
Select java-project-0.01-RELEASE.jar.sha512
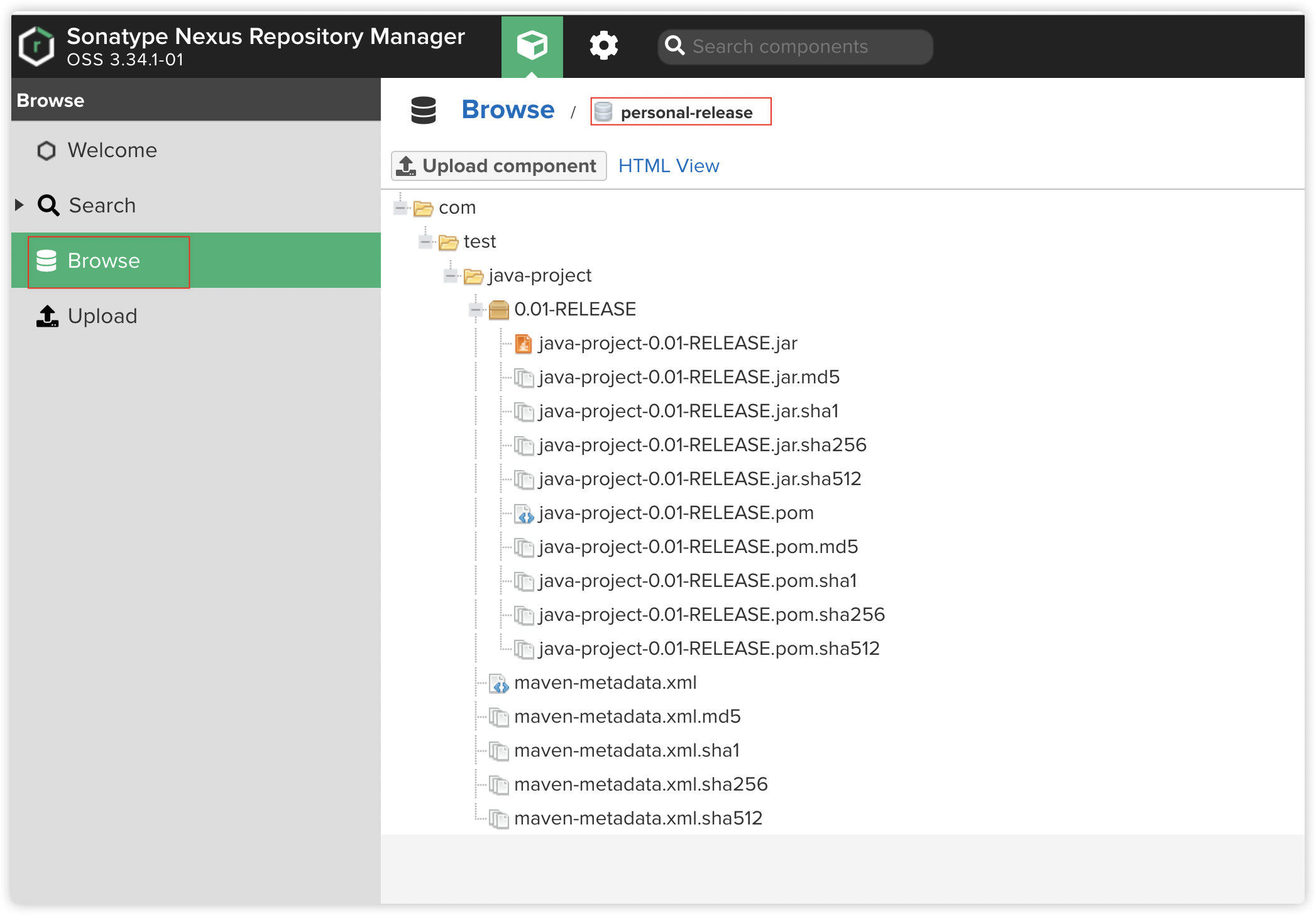(x=699, y=479)
